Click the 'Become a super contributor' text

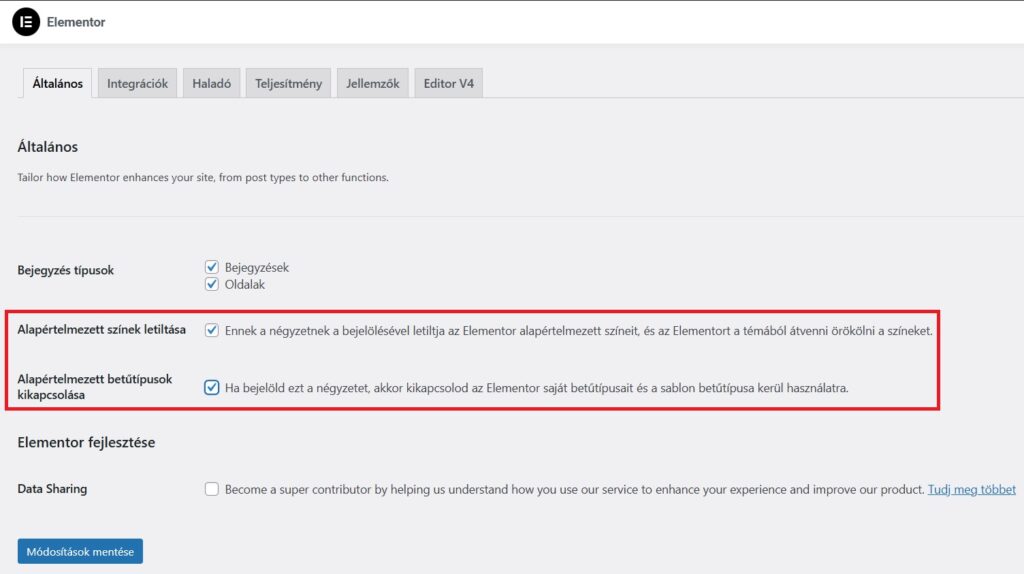click(x=574, y=490)
